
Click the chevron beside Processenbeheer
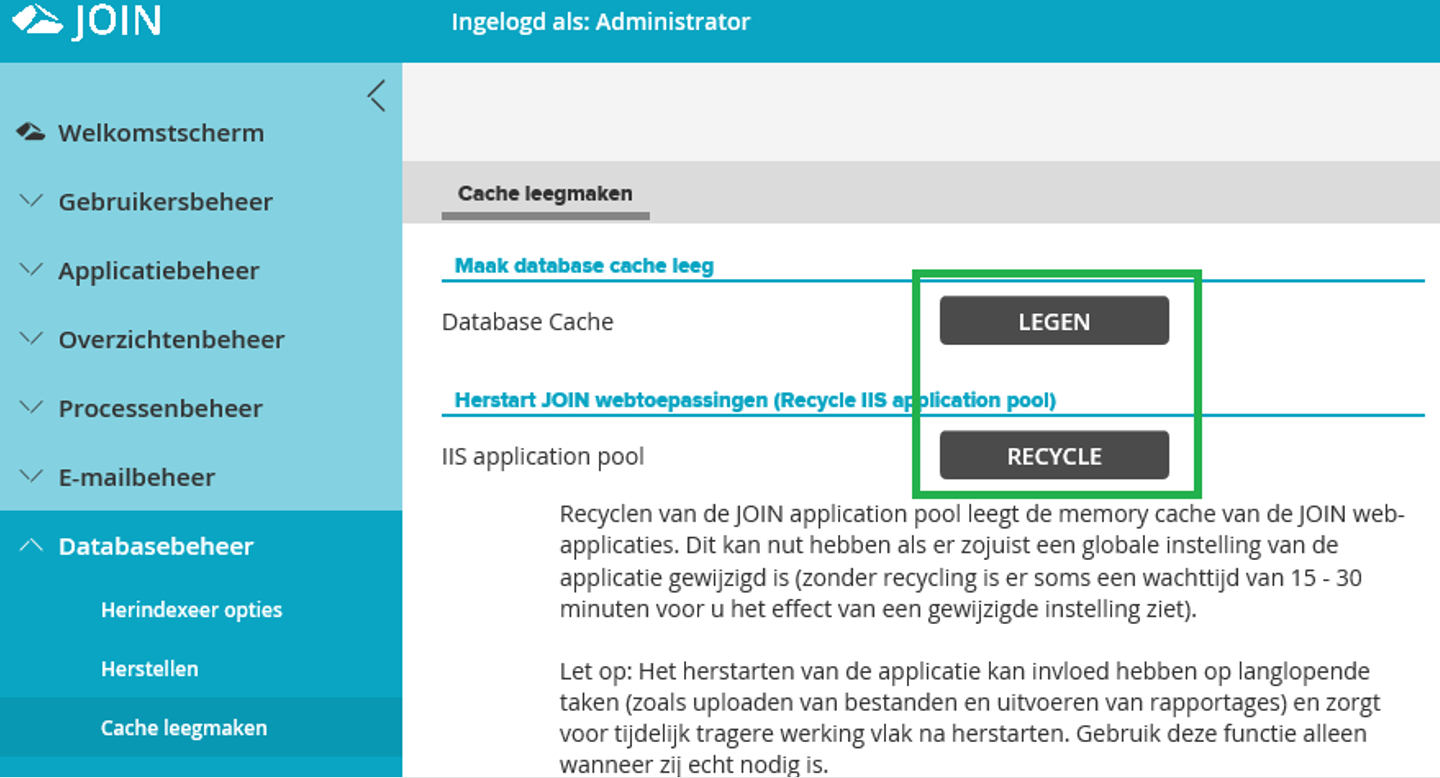[x=29, y=408]
